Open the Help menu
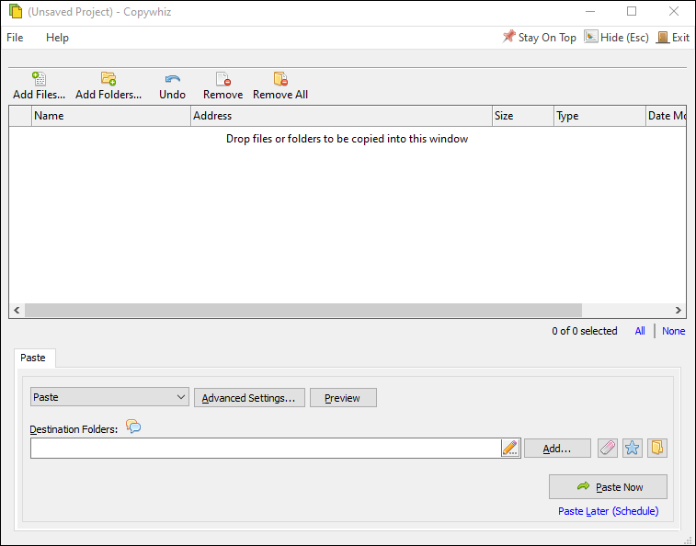 tap(57, 38)
